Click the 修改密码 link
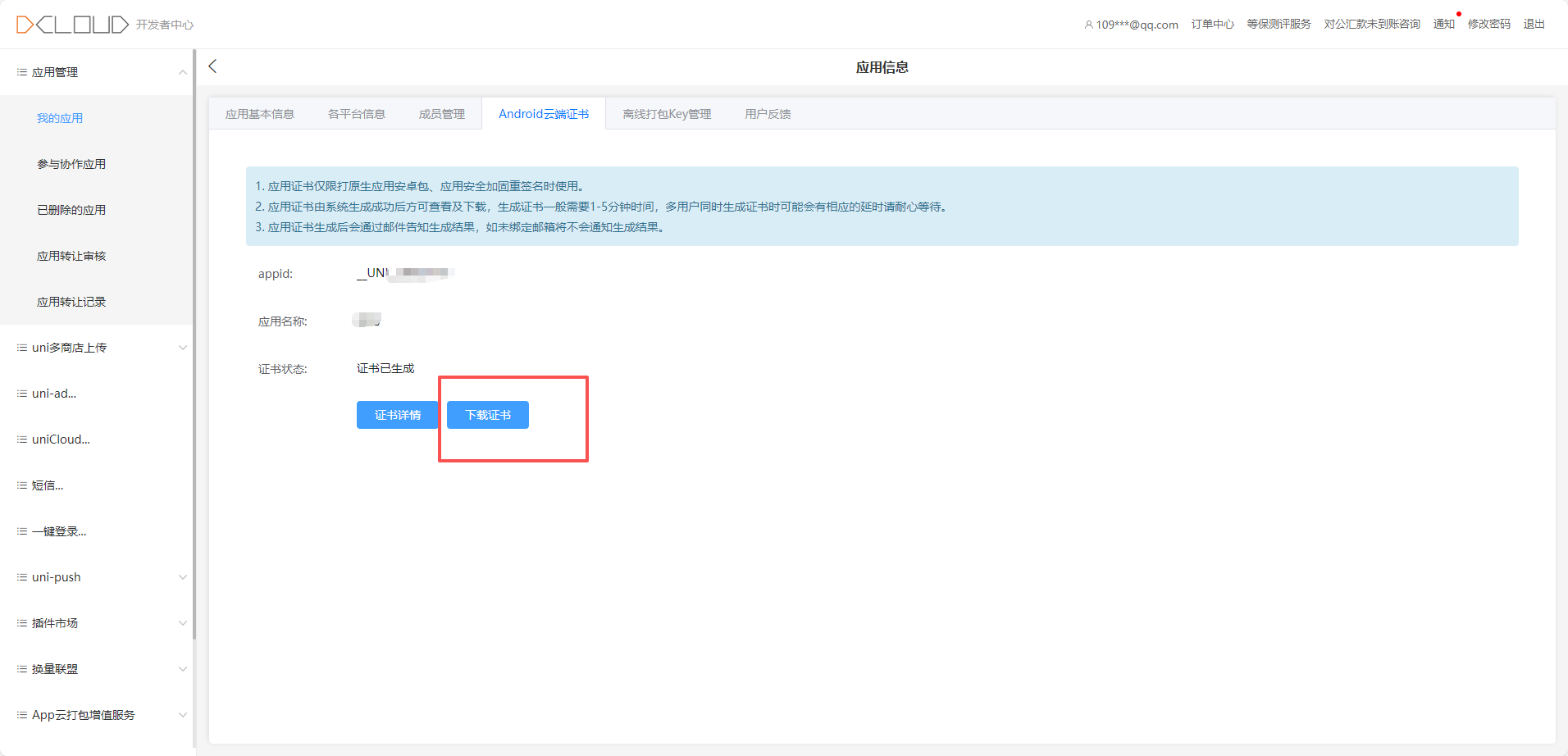 [1489, 25]
